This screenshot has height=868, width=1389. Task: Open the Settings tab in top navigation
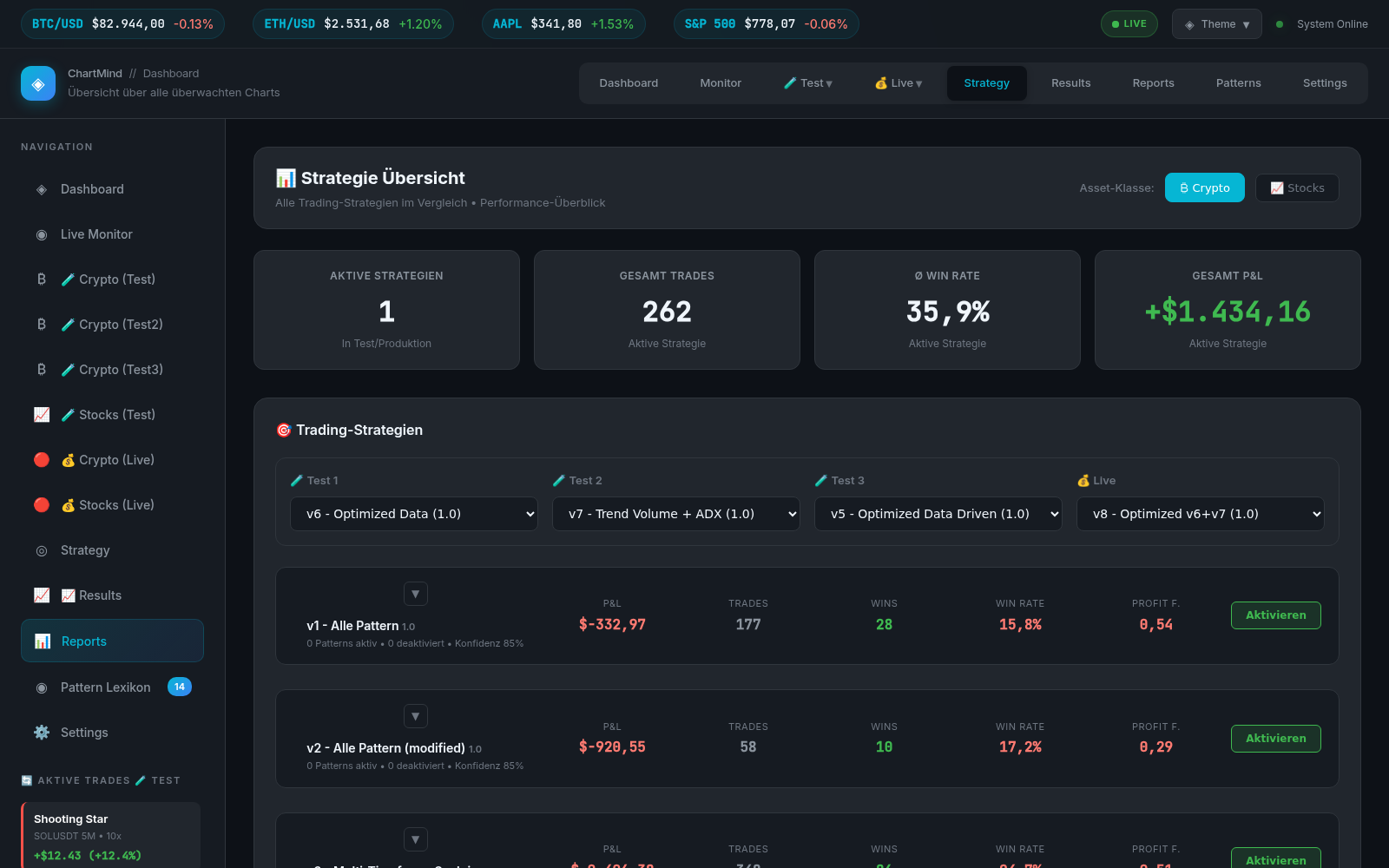(x=1325, y=83)
